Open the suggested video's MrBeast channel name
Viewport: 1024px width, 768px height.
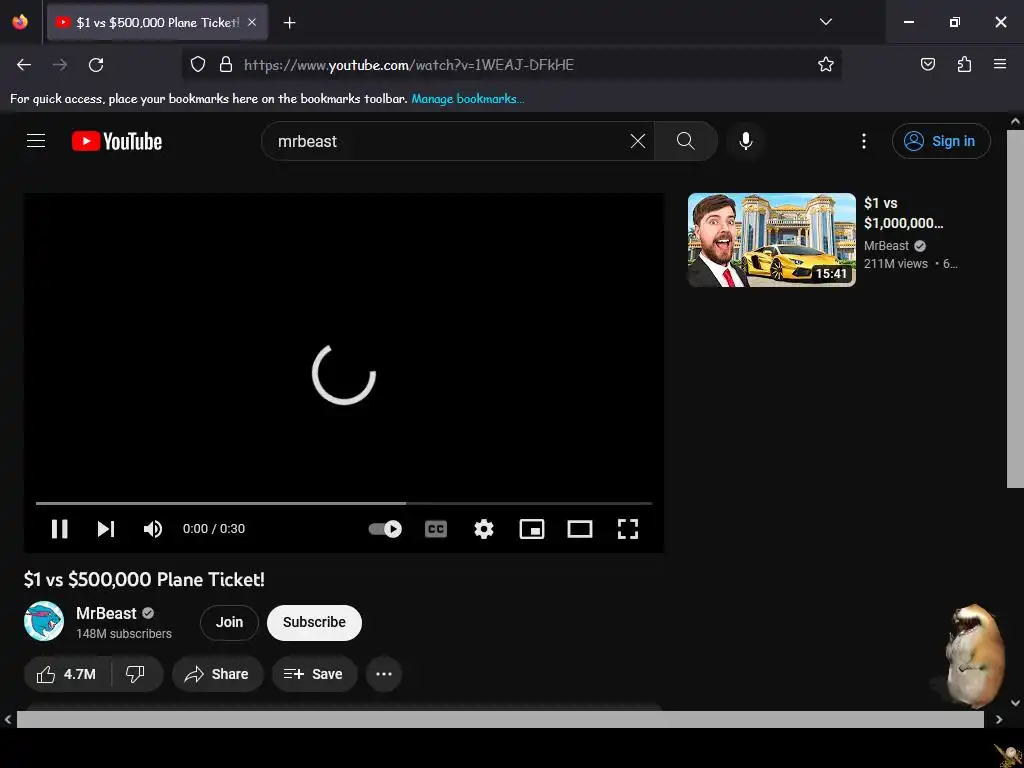(x=886, y=246)
